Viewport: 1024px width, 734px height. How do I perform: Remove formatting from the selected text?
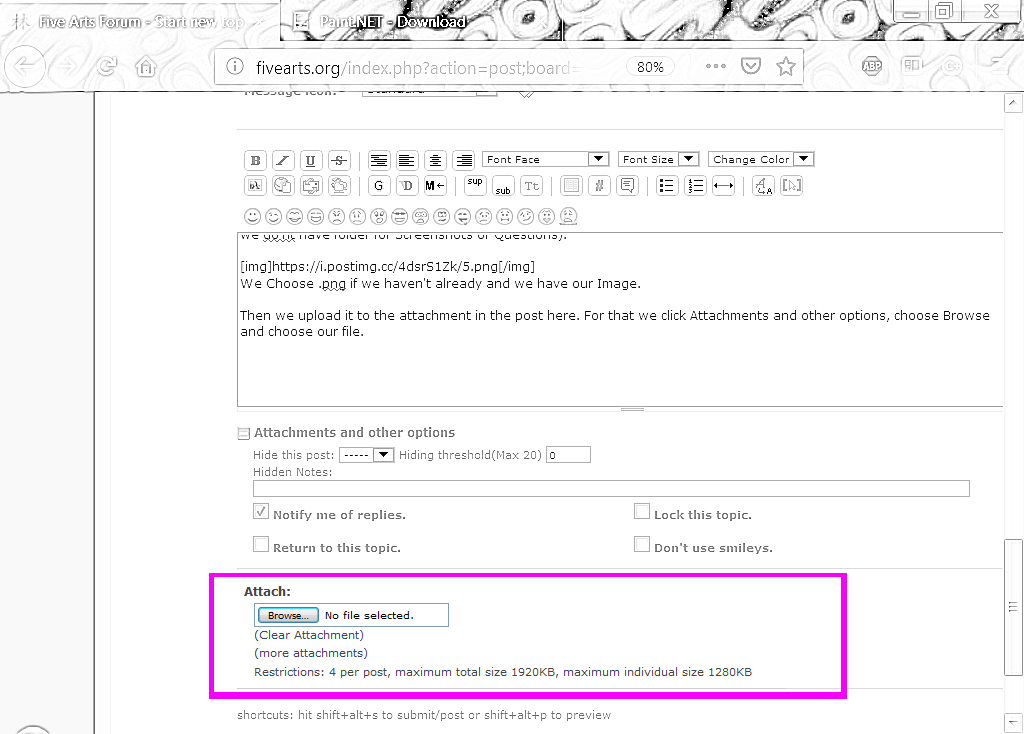(x=763, y=185)
